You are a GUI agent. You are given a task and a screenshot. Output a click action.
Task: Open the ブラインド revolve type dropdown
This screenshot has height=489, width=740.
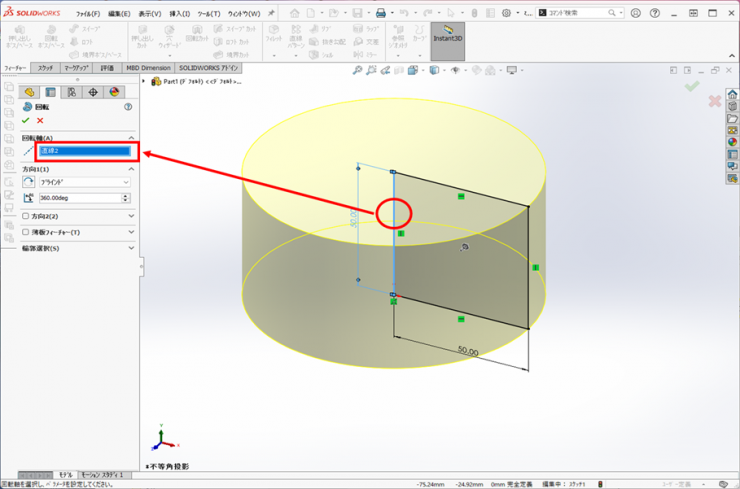point(84,183)
